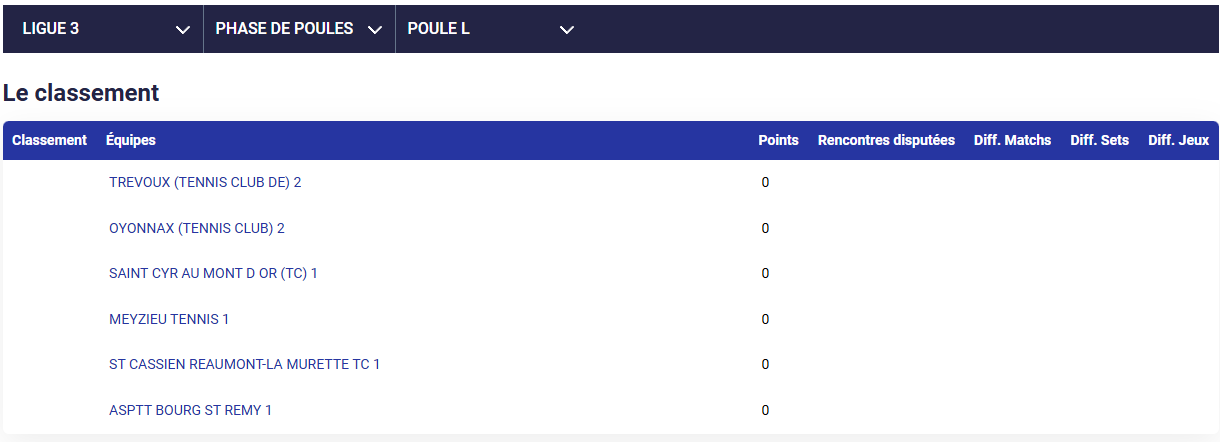Open TREVOUX (TENNIS CLUB DE) 2 team link

[205, 183]
